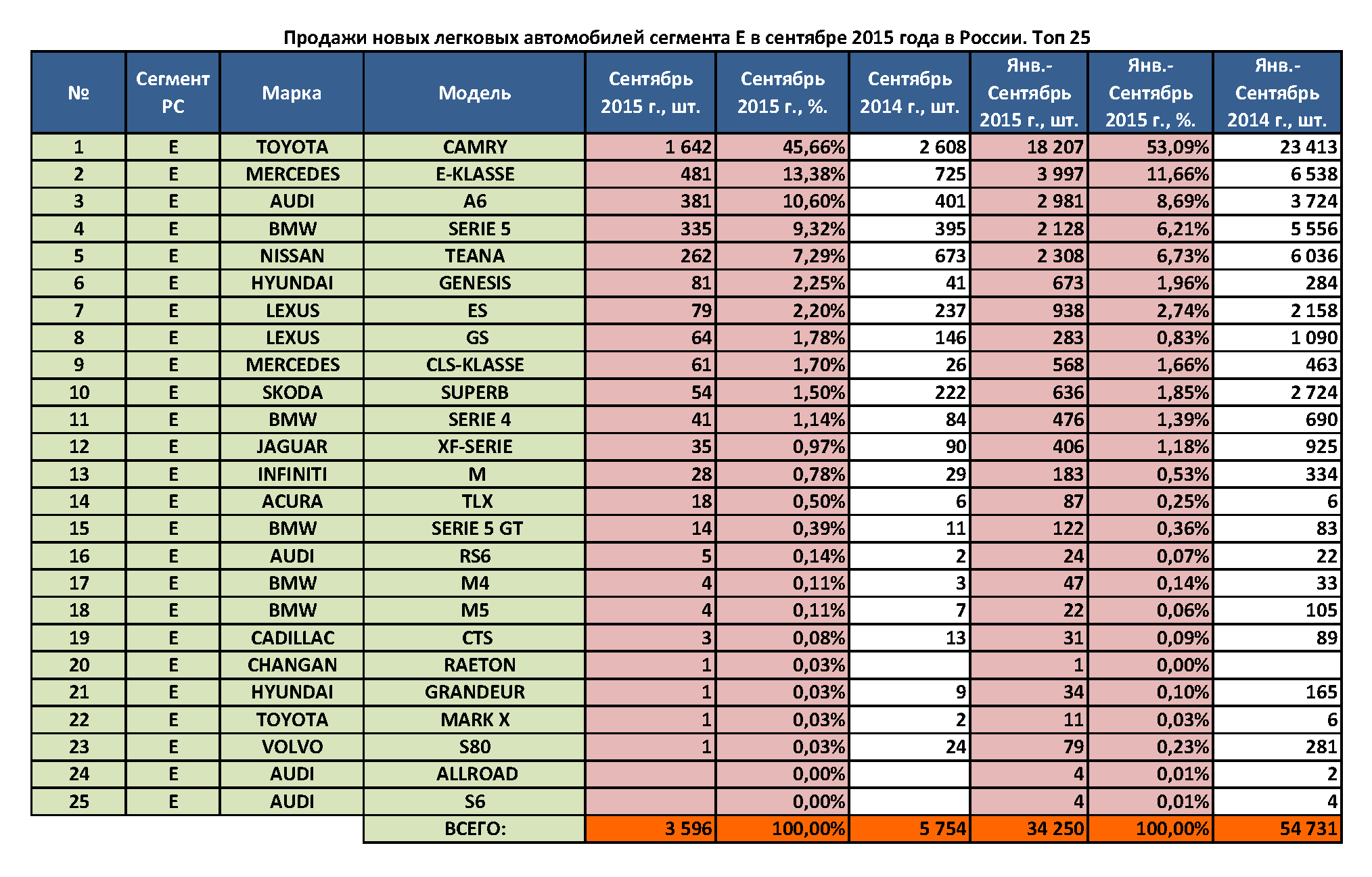Screen dimensions: 1372x877
Task: Click the E-KLASSE model cell
Action: tap(474, 174)
